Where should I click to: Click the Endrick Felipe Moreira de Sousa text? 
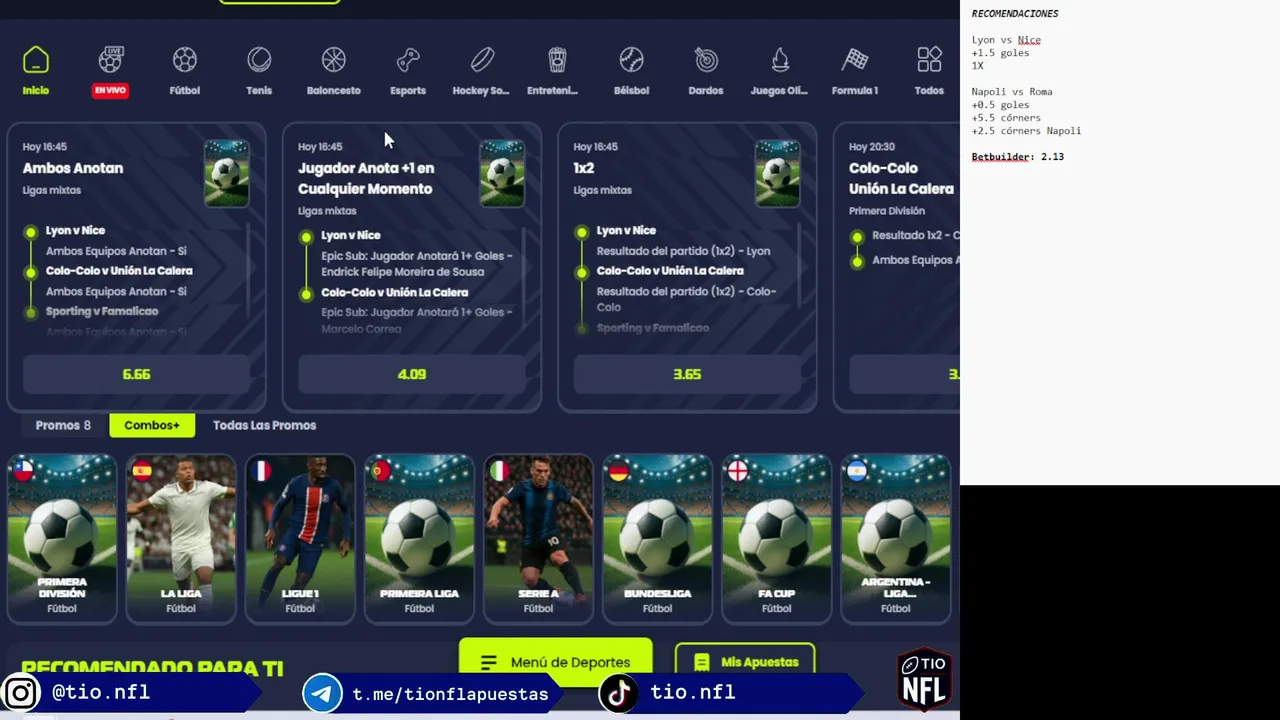[402, 271]
